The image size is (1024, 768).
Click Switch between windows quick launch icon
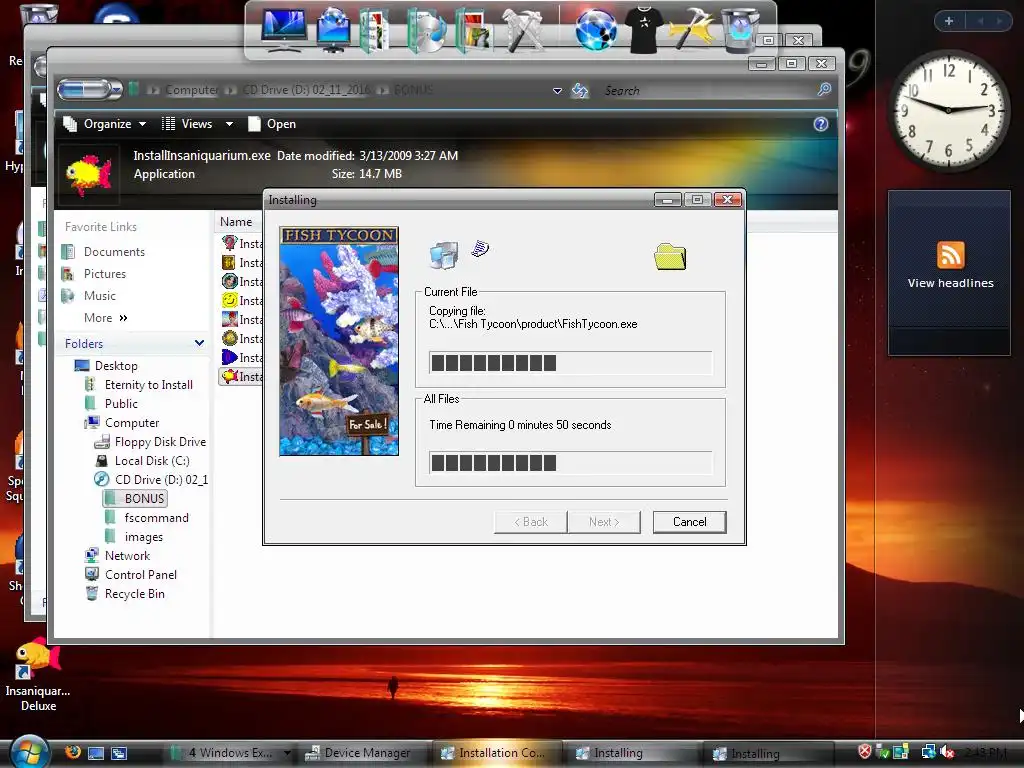click(x=119, y=753)
